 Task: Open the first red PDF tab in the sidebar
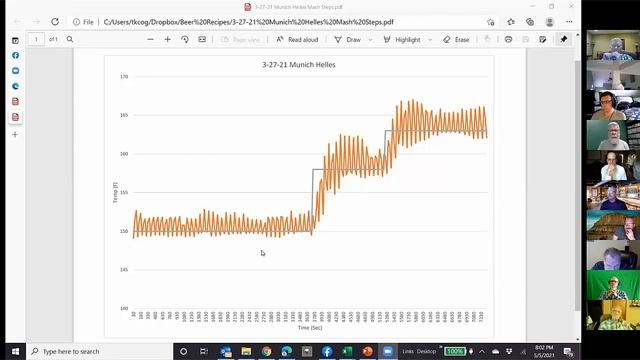[16, 102]
